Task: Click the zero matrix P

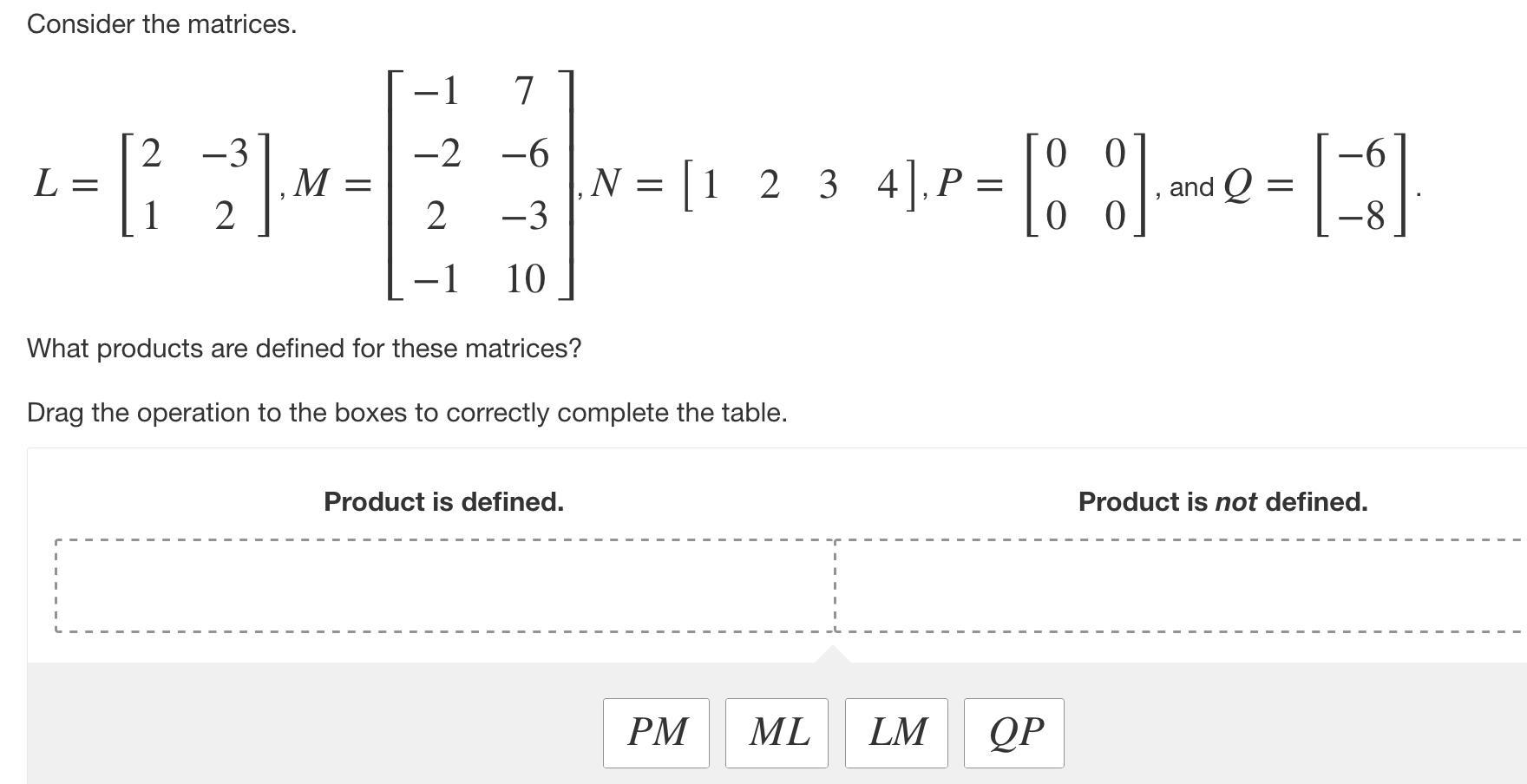Action: tap(1086, 185)
